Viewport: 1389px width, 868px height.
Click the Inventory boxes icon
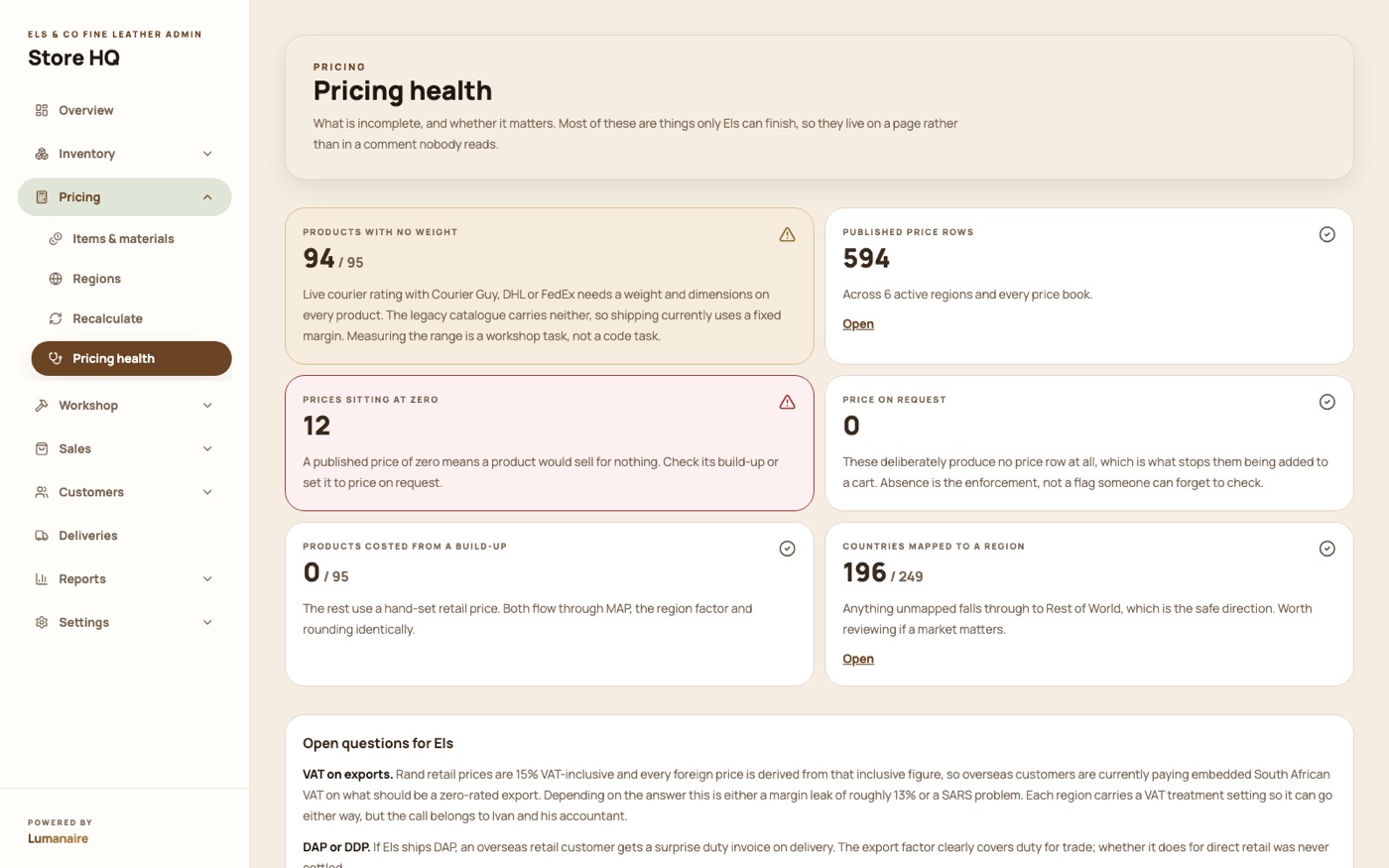(42, 154)
